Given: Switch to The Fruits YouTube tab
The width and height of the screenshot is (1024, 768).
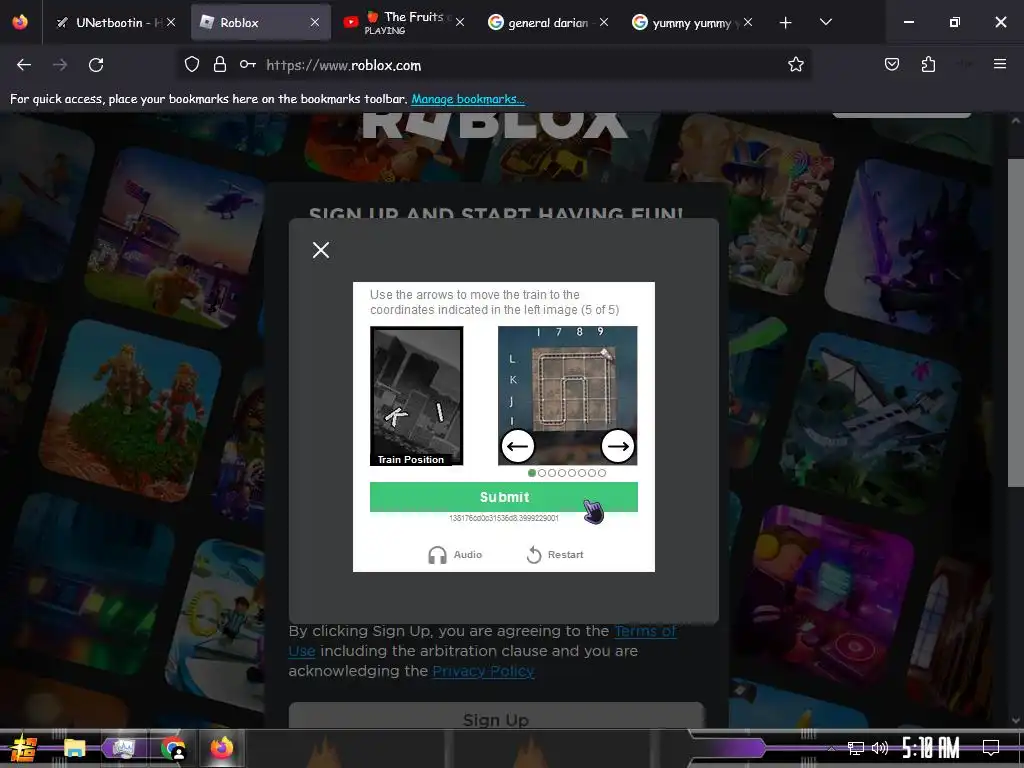Looking at the screenshot, I should point(402,22).
